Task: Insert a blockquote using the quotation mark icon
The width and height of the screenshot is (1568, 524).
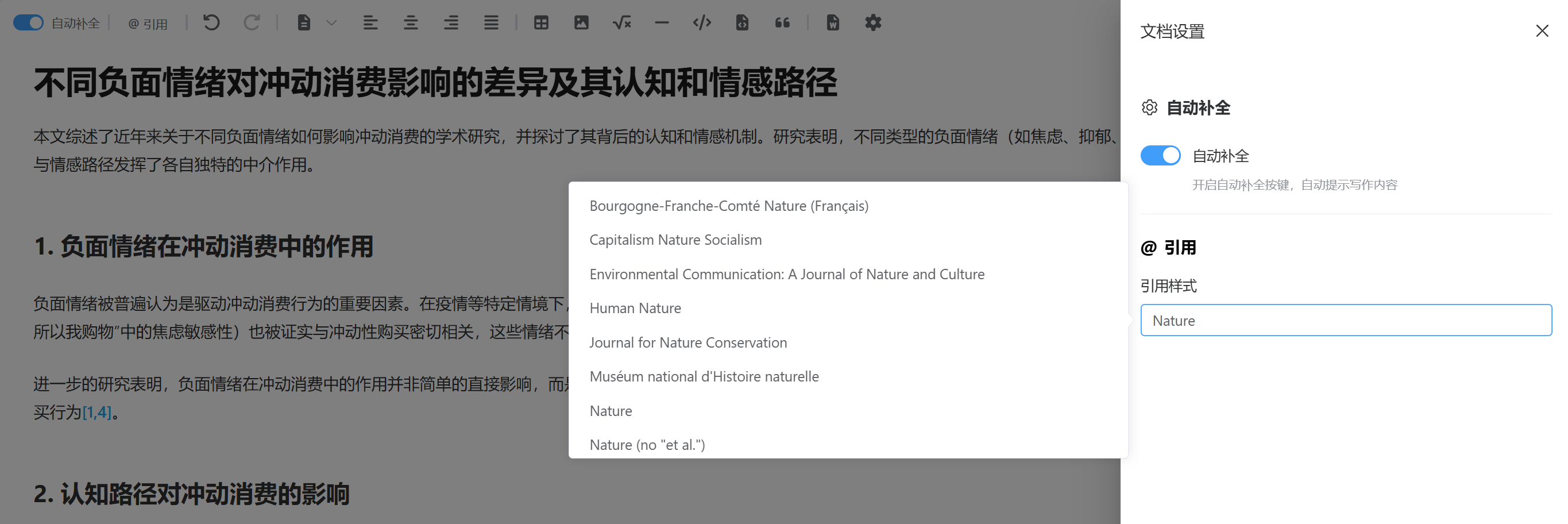Action: tap(782, 23)
